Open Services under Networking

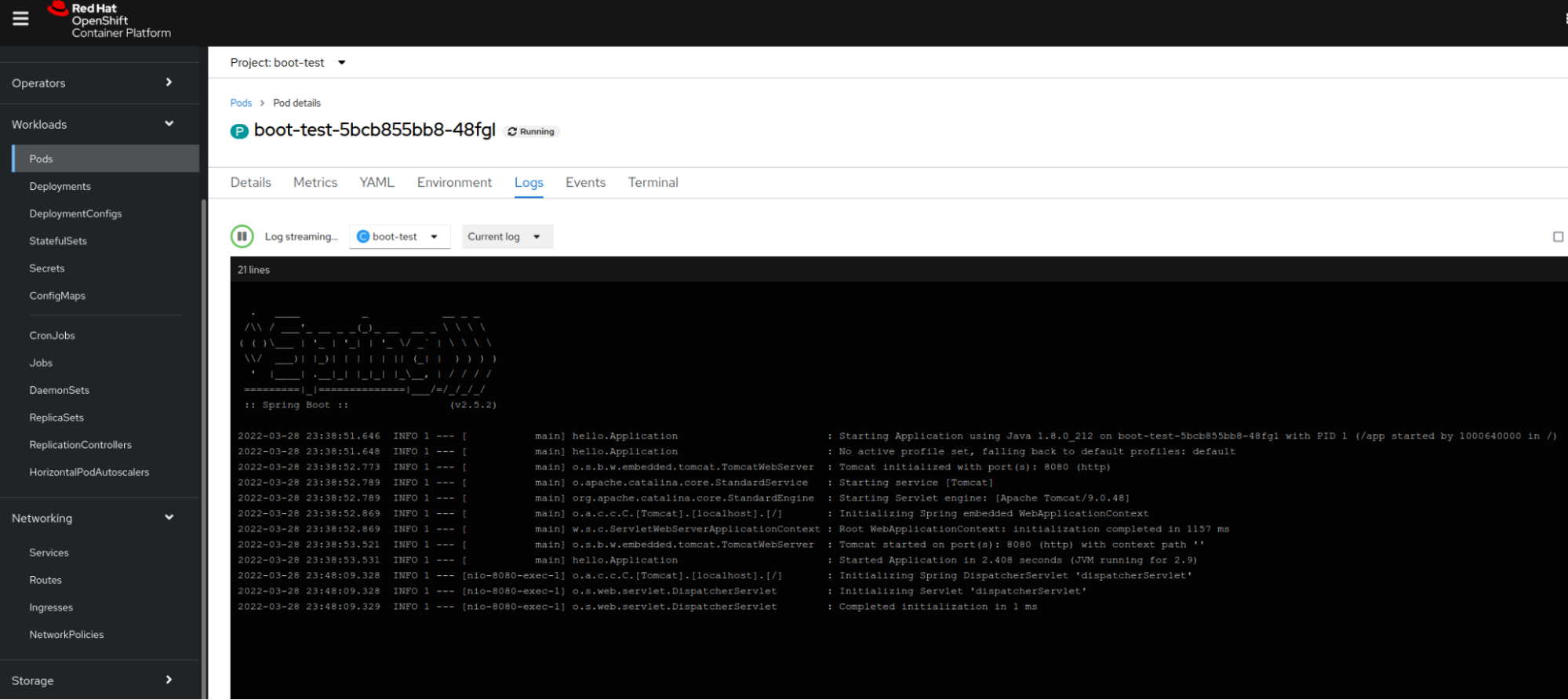click(49, 552)
